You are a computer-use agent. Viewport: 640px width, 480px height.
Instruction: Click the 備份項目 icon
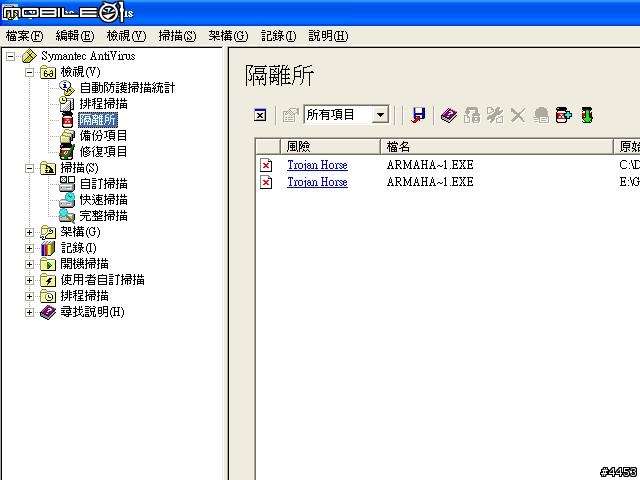click(x=67, y=136)
